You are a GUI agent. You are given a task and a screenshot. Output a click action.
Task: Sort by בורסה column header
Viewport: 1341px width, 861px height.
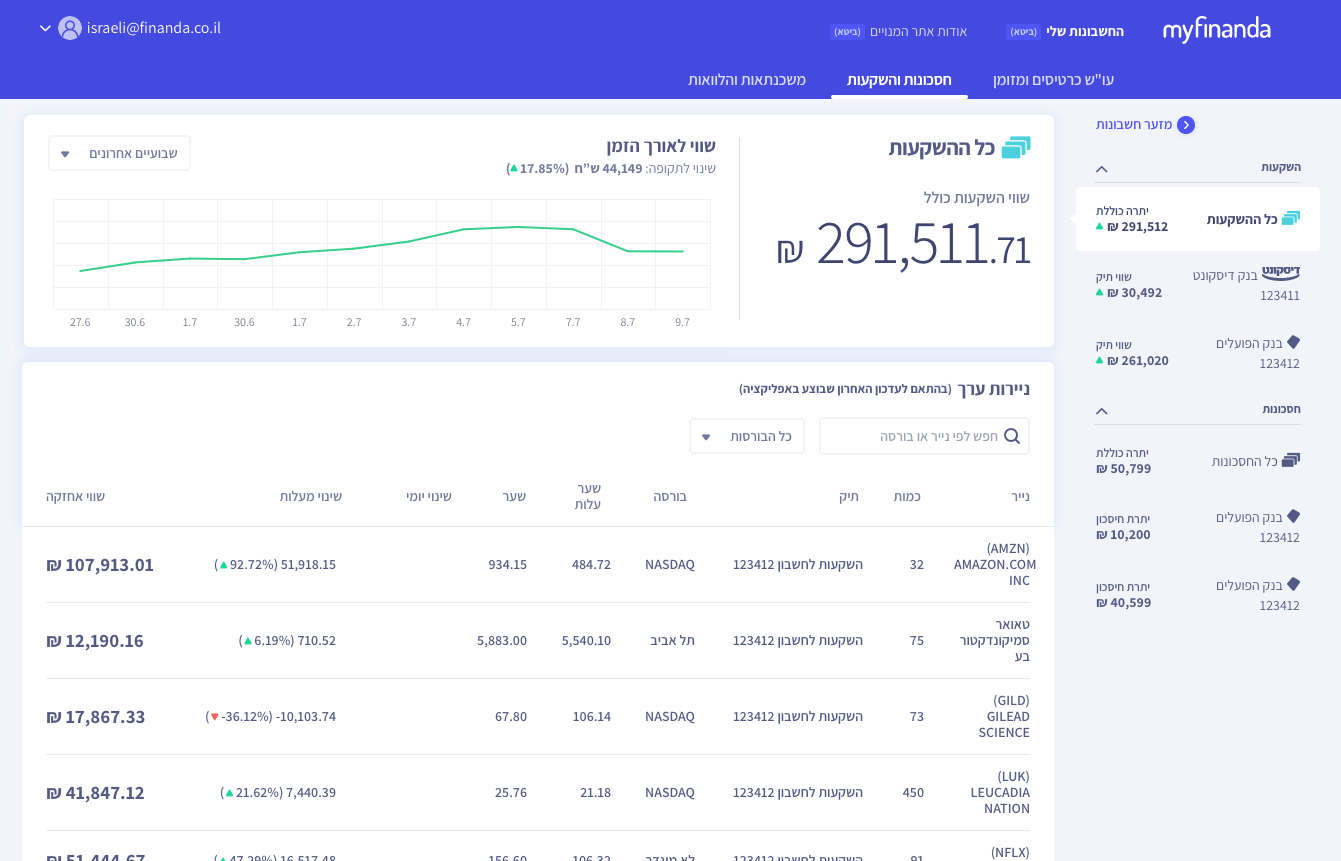pos(670,496)
